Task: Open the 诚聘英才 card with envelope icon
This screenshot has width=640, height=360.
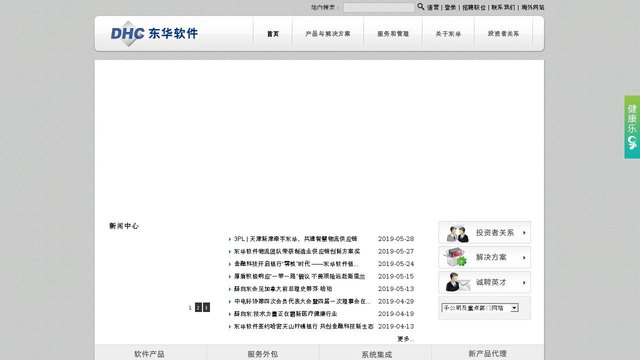Action: point(484,282)
